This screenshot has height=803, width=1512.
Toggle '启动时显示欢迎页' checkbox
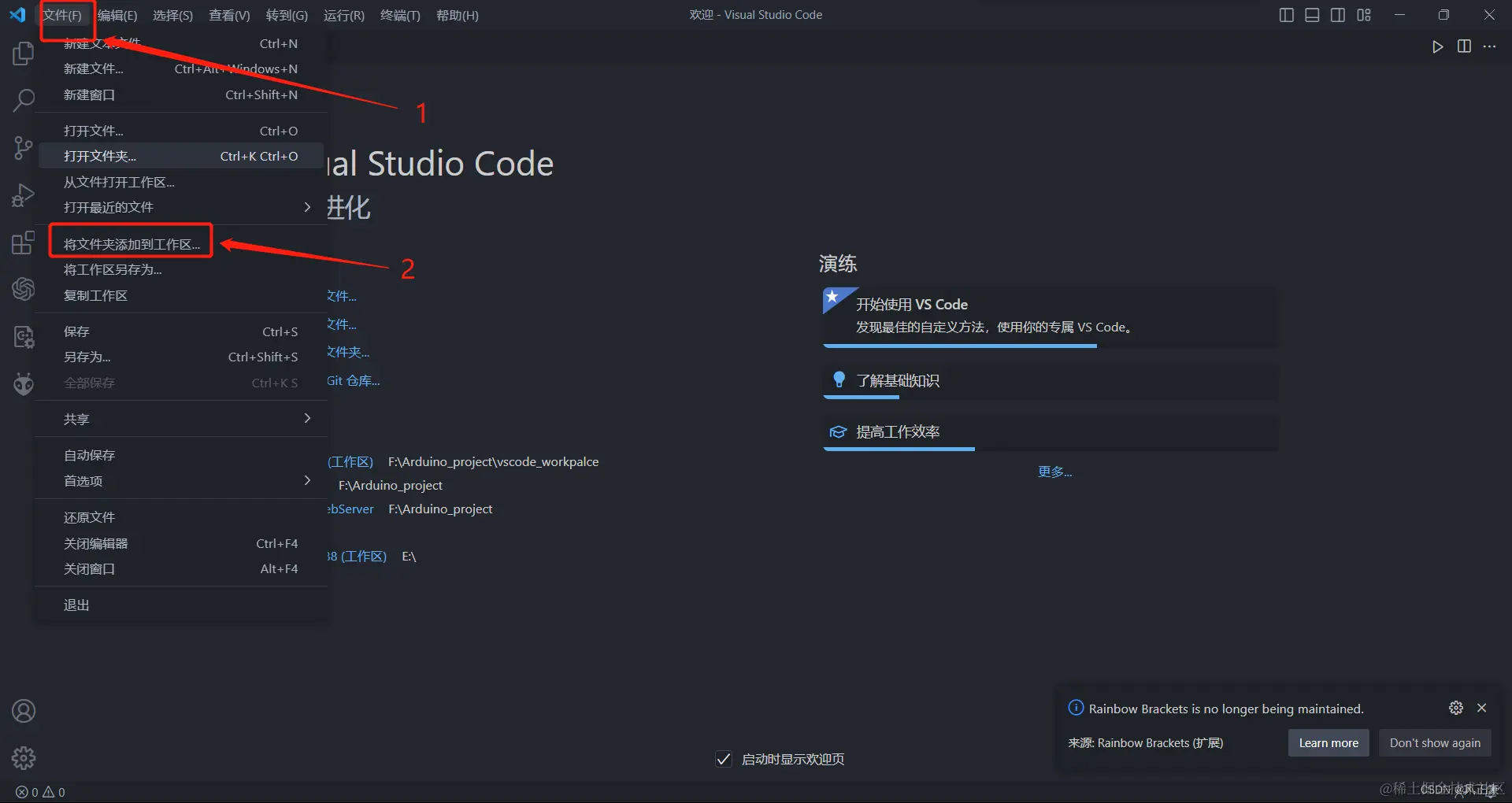click(x=724, y=759)
